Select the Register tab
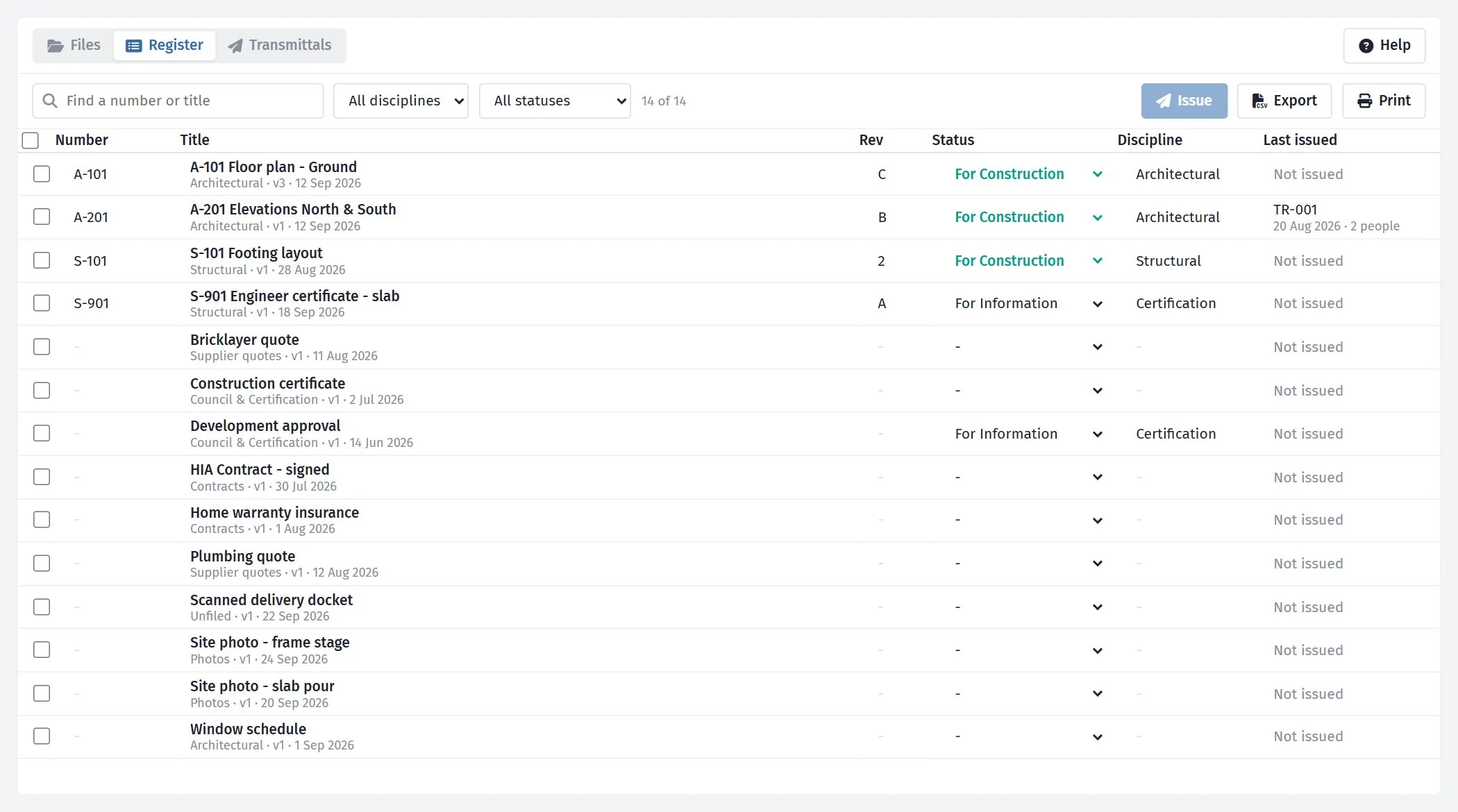Screen dimensions: 1458x812 pos(165,45)
